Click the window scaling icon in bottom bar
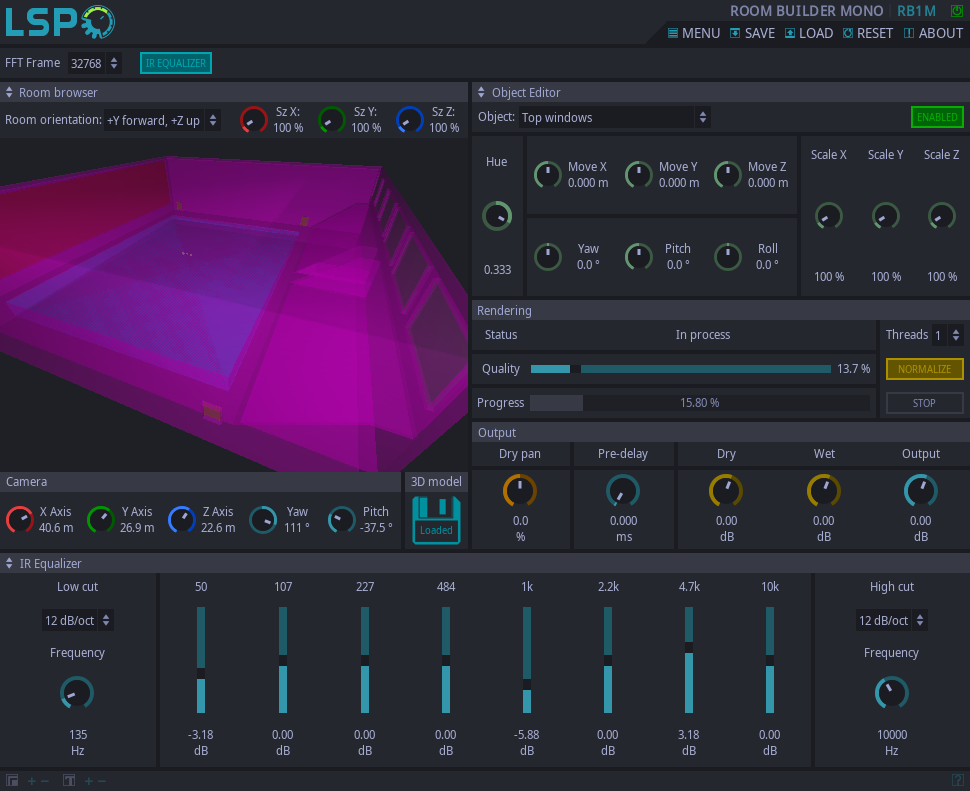 click(x=12, y=780)
